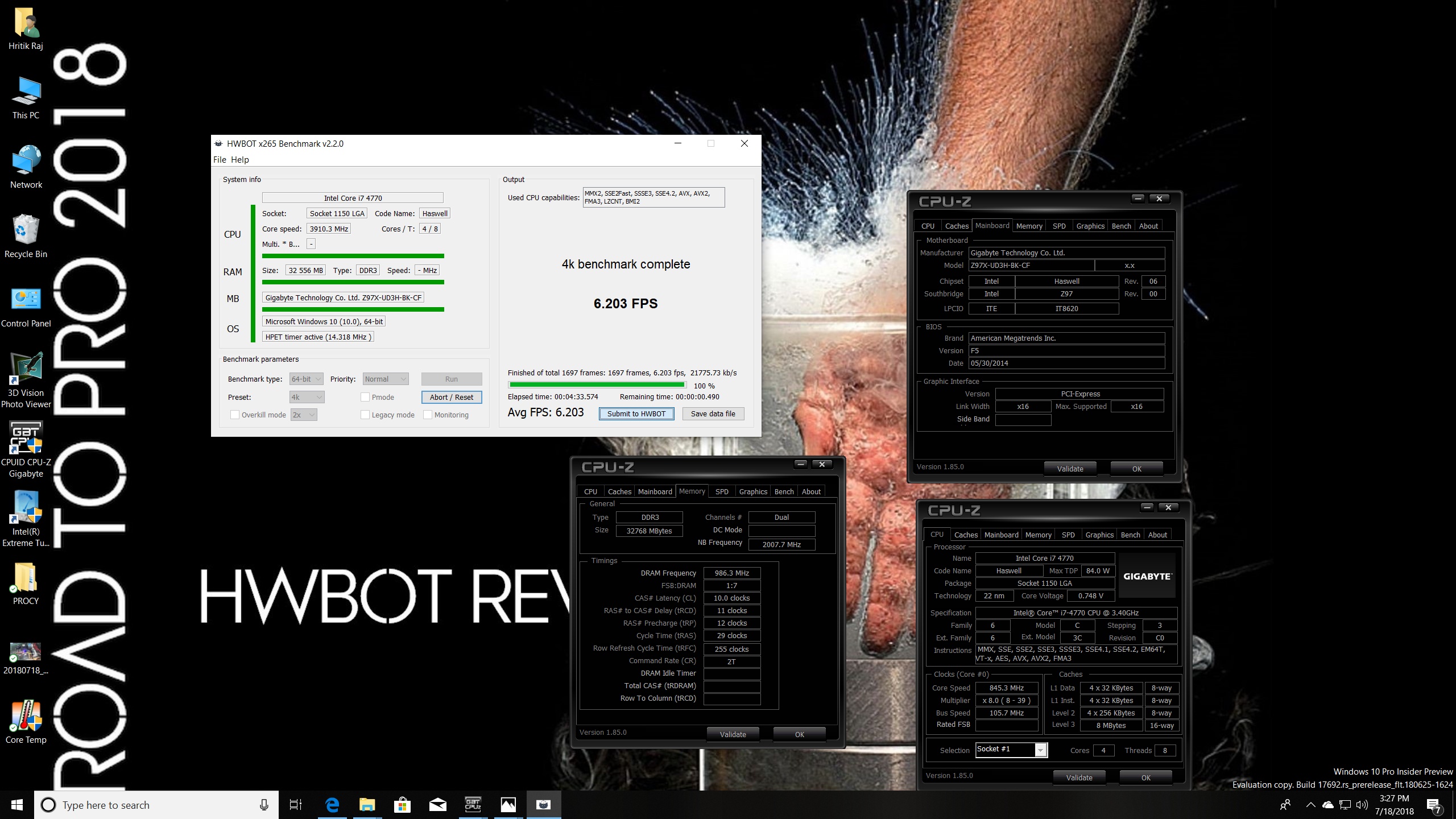Click Submit to HWBOT button
This screenshot has height=819, width=1456.
636,413
